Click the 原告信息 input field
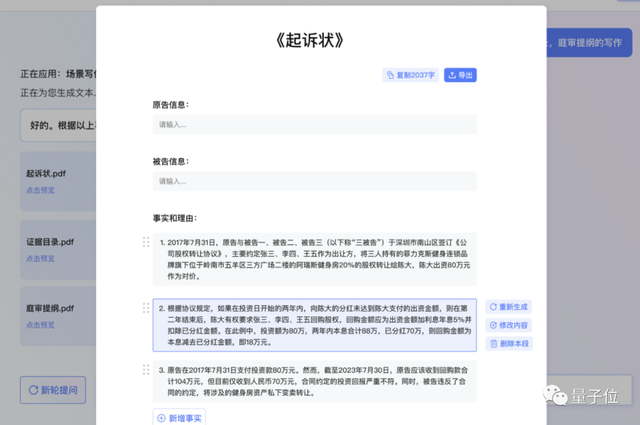 coord(315,125)
